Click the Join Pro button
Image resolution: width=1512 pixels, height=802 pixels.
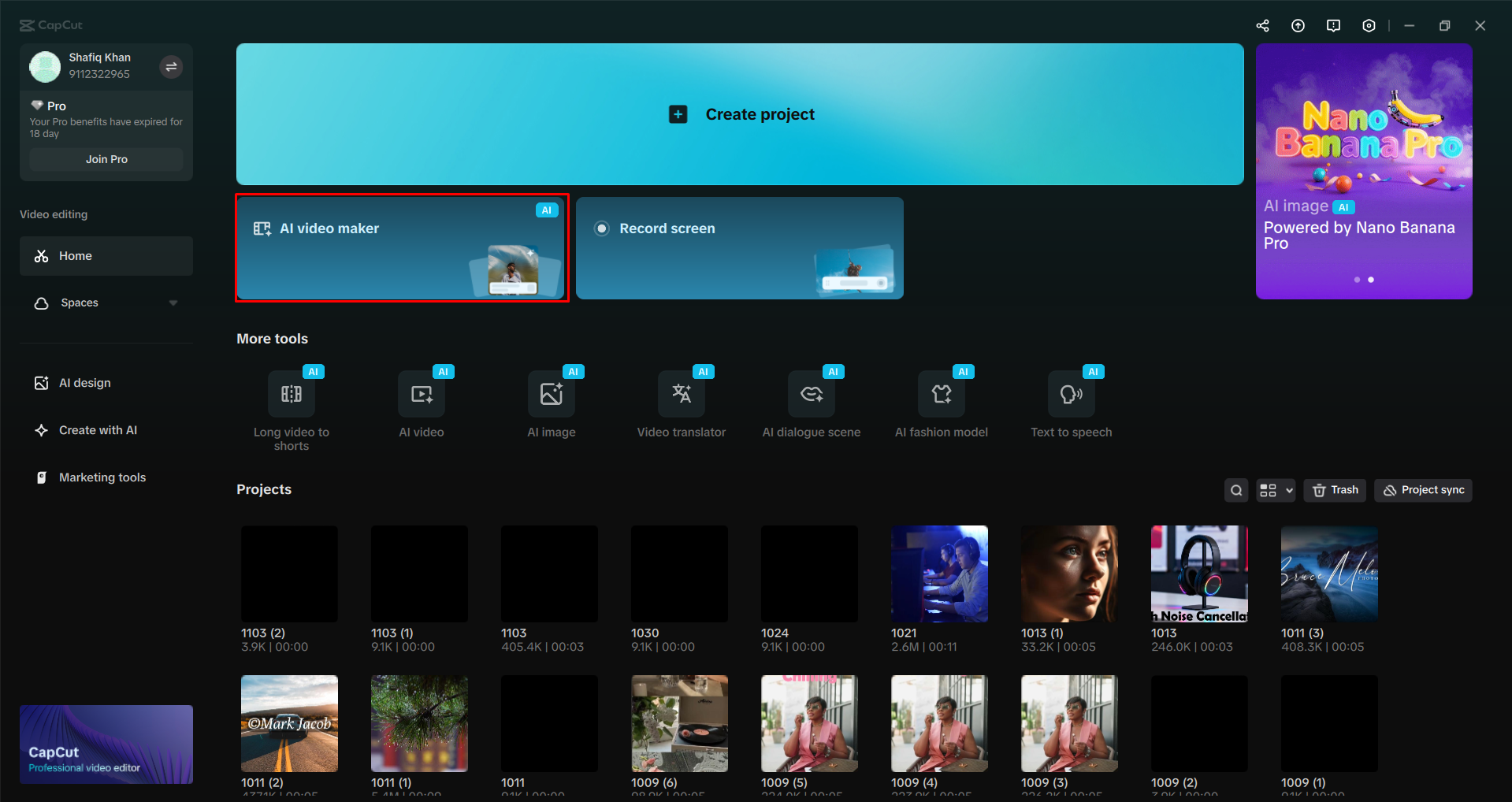(x=106, y=159)
